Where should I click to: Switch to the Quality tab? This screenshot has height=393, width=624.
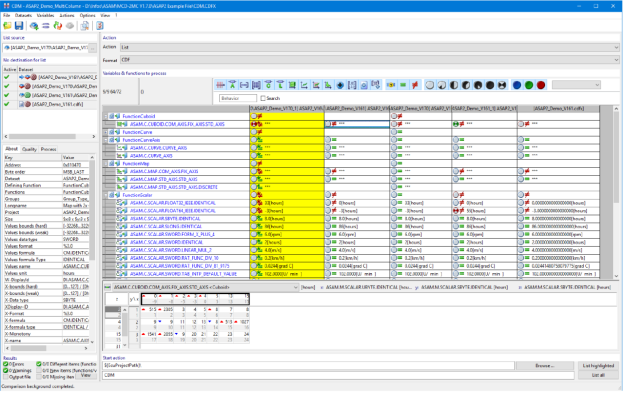click(x=29, y=149)
